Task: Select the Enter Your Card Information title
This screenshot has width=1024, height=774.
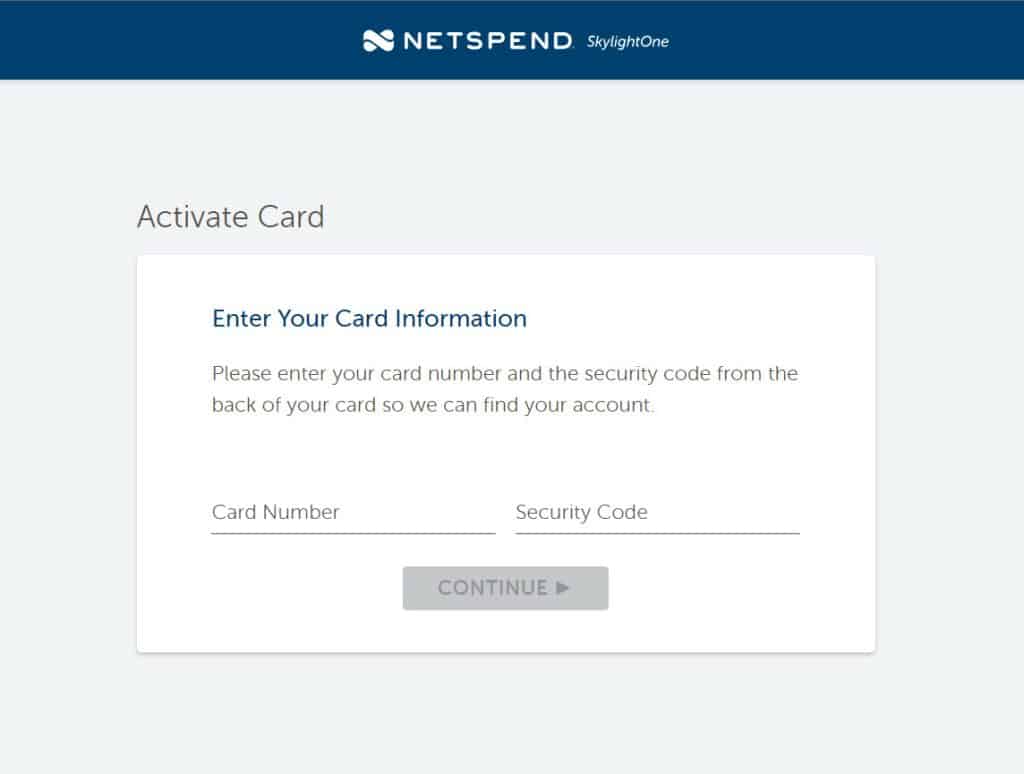Action: click(x=368, y=318)
